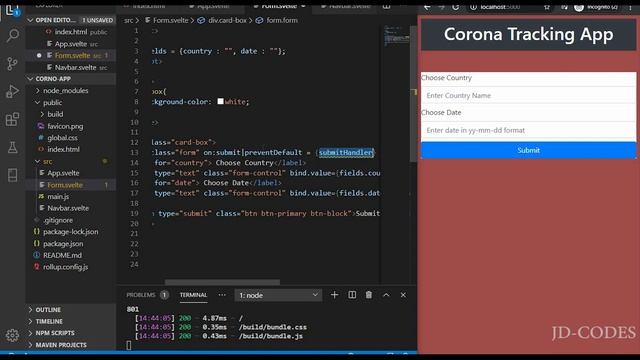Collapse the CORNO-APP folder section
Viewport: 640px width, 360px height.
click(x=71, y=79)
